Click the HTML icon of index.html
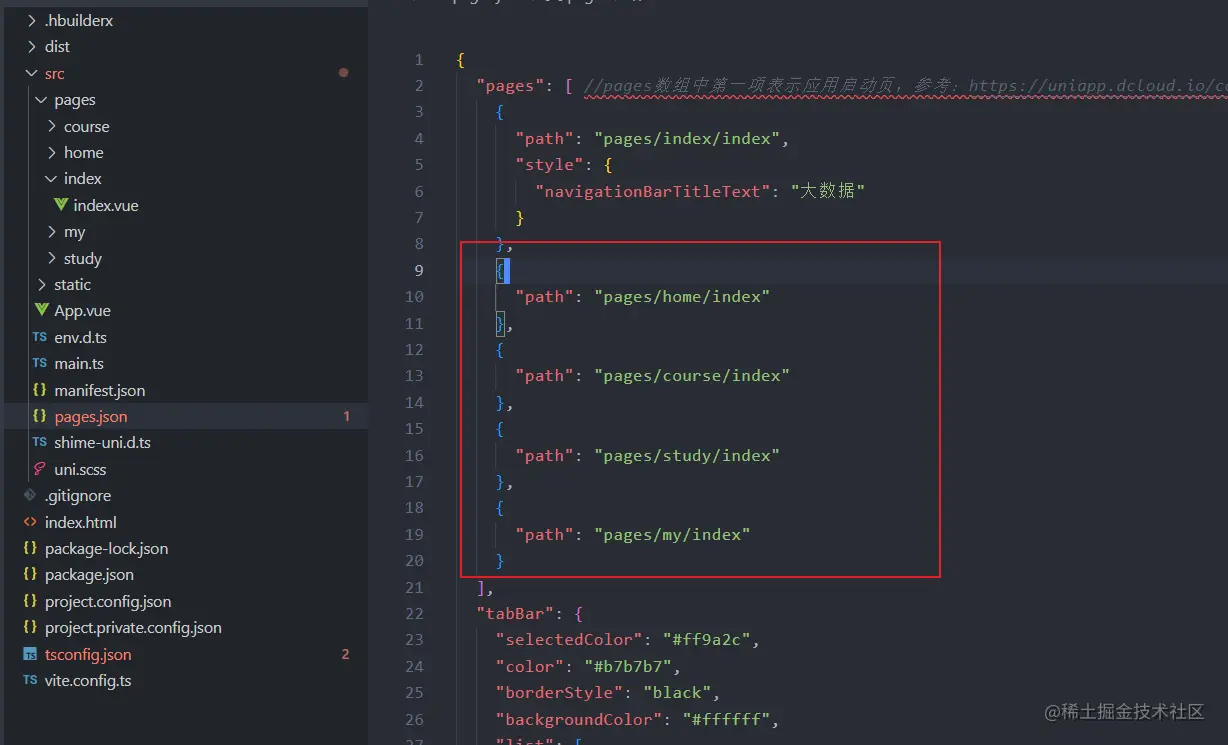This screenshot has height=745, width=1228. (30, 522)
